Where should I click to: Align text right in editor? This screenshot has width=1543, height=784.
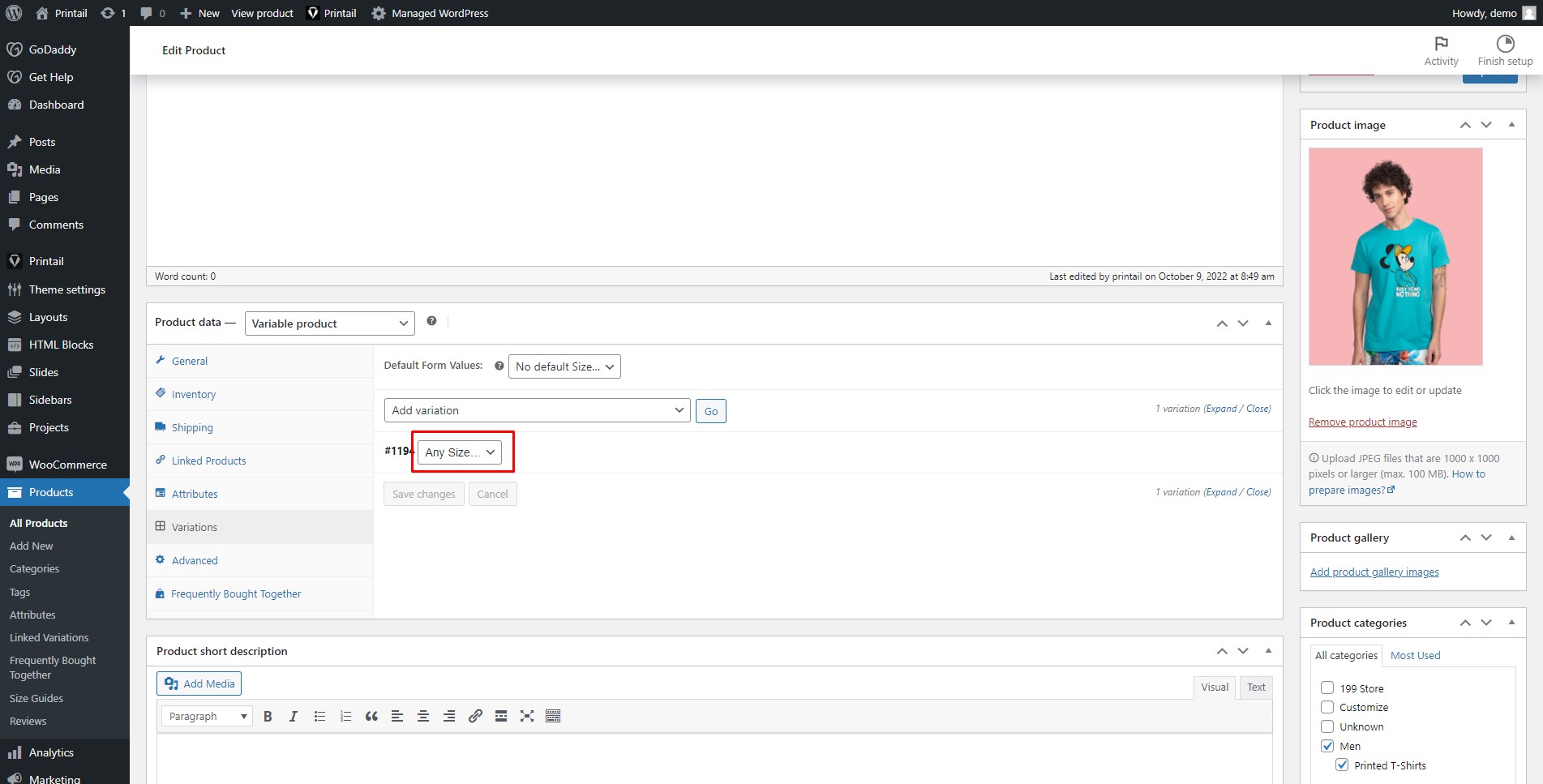coord(449,716)
